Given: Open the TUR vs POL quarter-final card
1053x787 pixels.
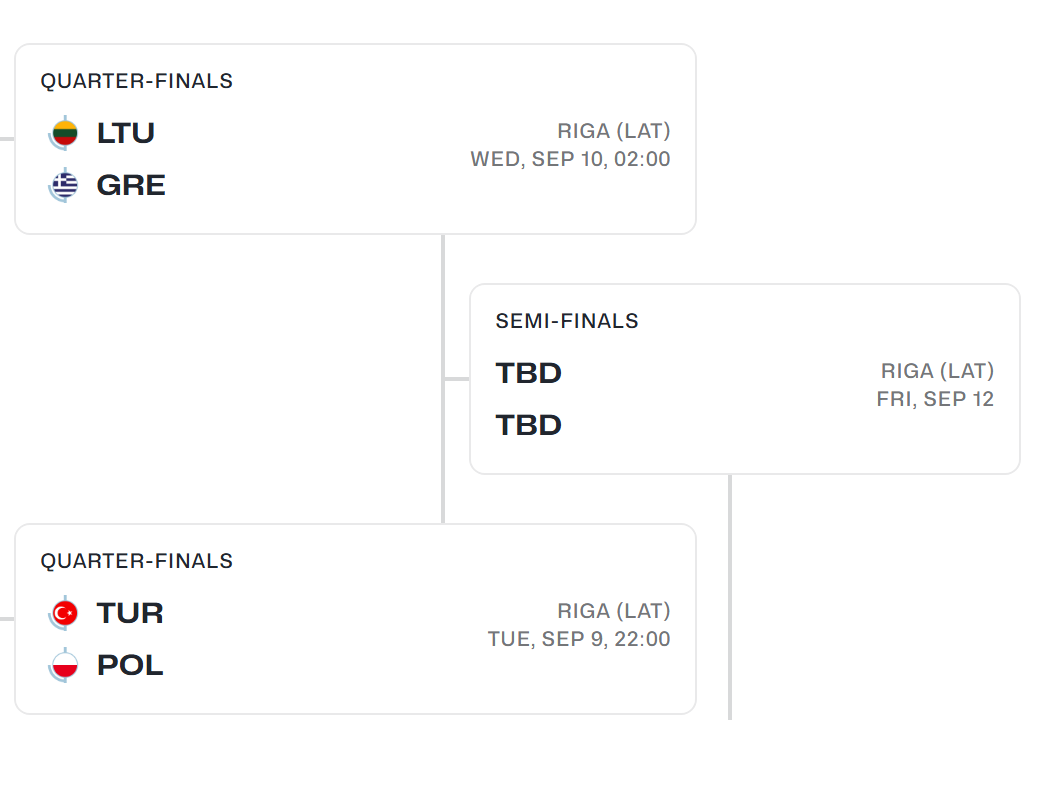Looking at the screenshot, I should pyautogui.click(x=355, y=619).
